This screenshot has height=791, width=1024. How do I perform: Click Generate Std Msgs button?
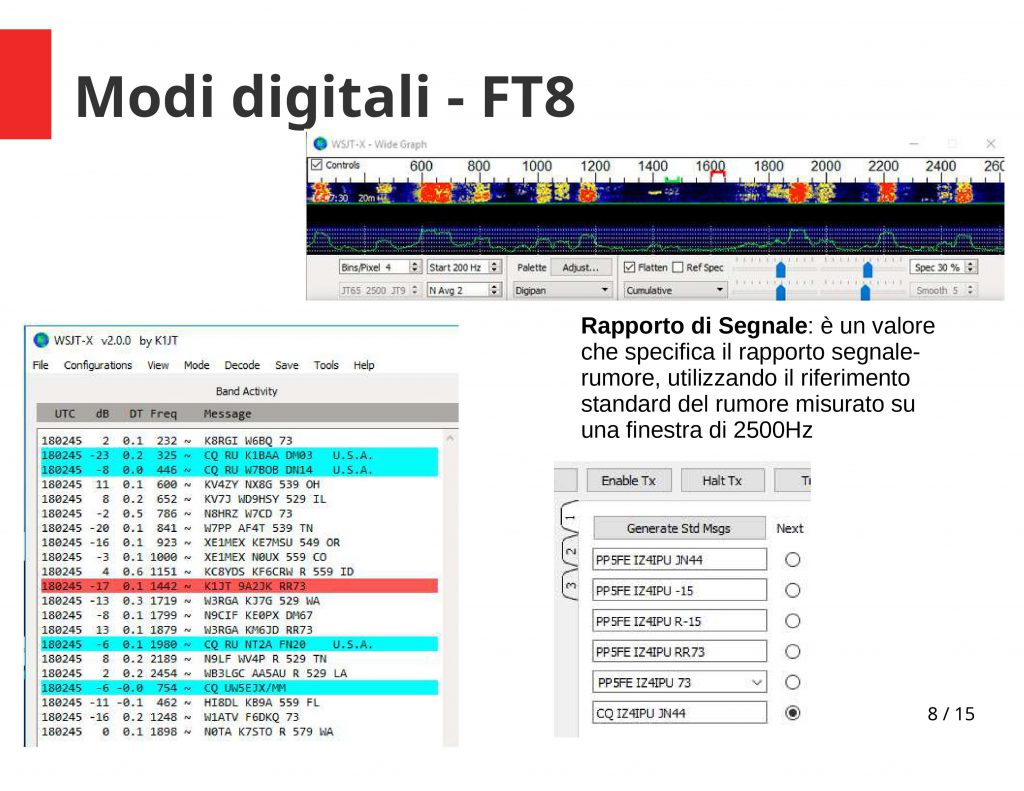tap(679, 528)
